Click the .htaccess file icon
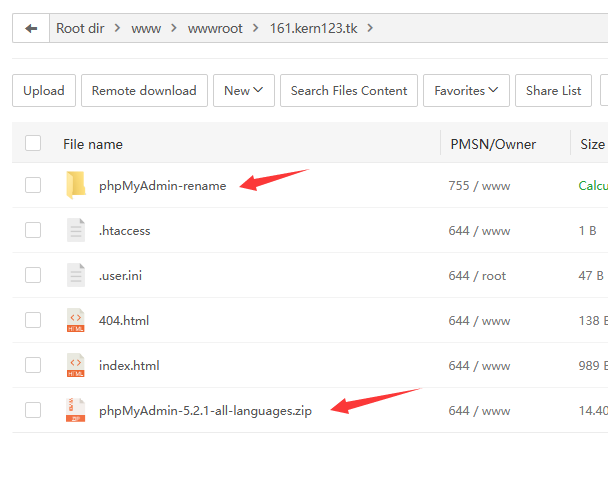This screenshot has height=493, width=608. pos(76,230)
